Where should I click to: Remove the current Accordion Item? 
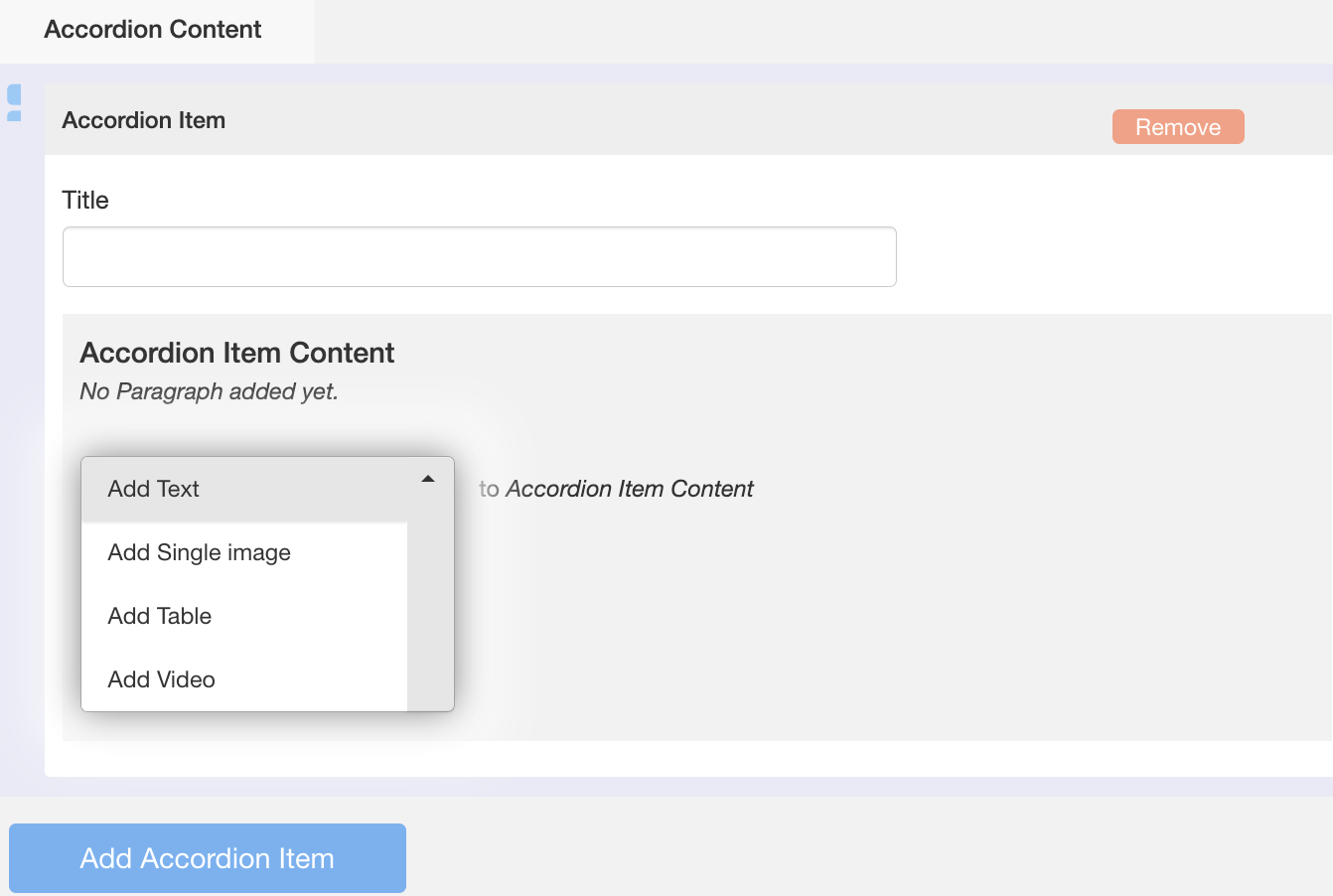(x=1178, y=126)
